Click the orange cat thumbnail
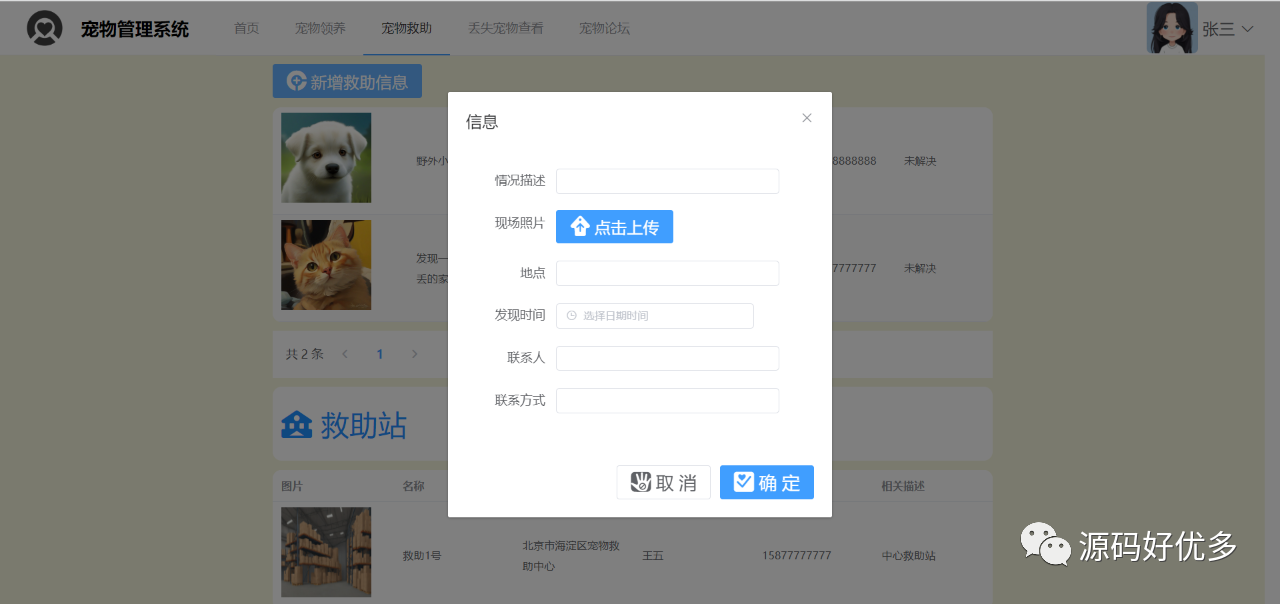Image resolution: width=1280 pixels, height=604 pixels. [326, 265]
